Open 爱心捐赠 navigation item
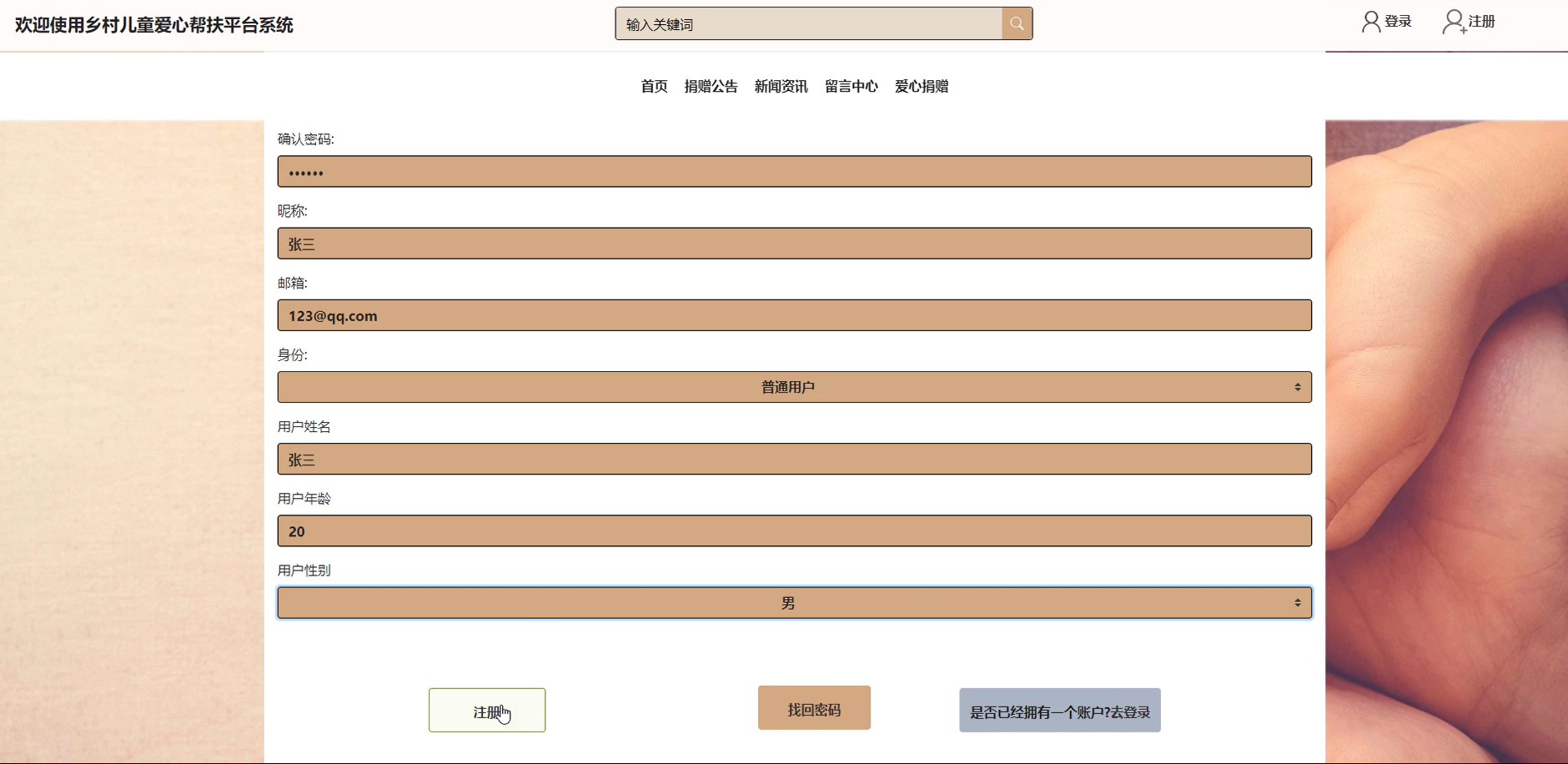1568x764 pixels. point(922,86)
